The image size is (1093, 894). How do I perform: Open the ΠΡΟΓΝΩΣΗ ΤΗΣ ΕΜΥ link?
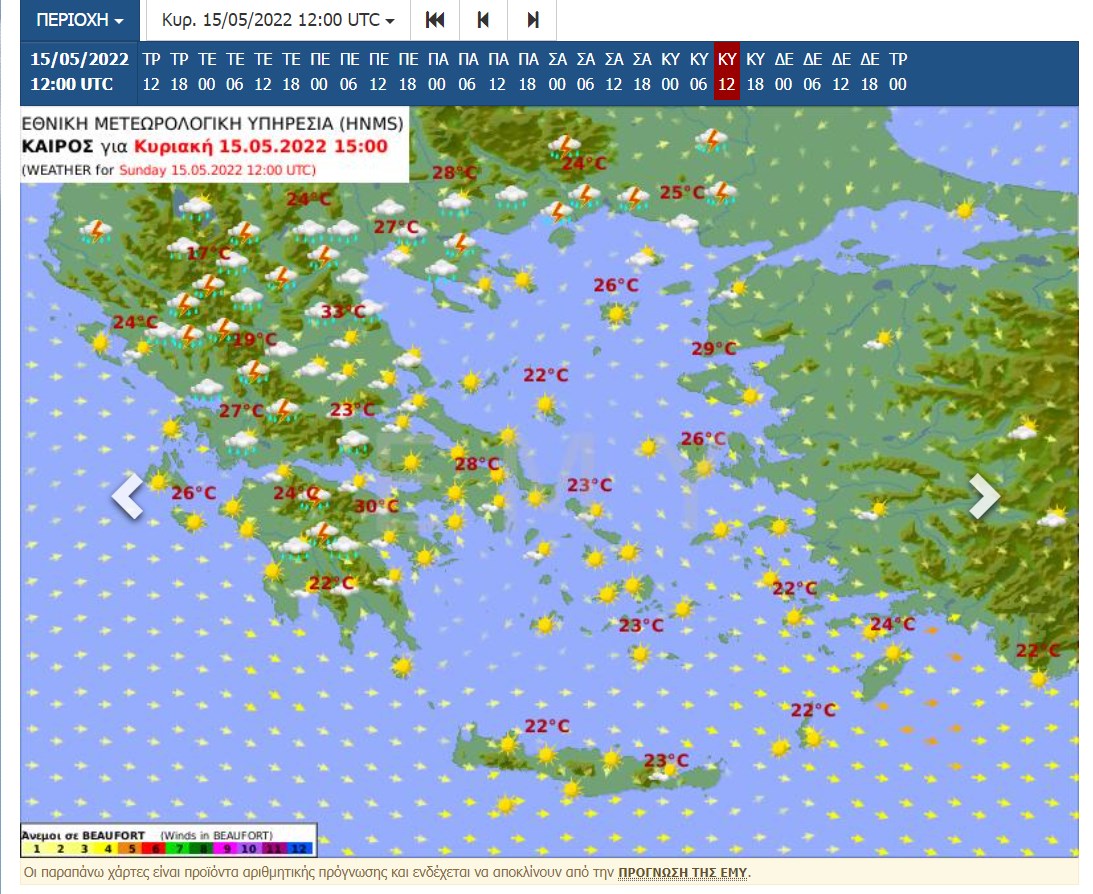click(x=682, y=872)
